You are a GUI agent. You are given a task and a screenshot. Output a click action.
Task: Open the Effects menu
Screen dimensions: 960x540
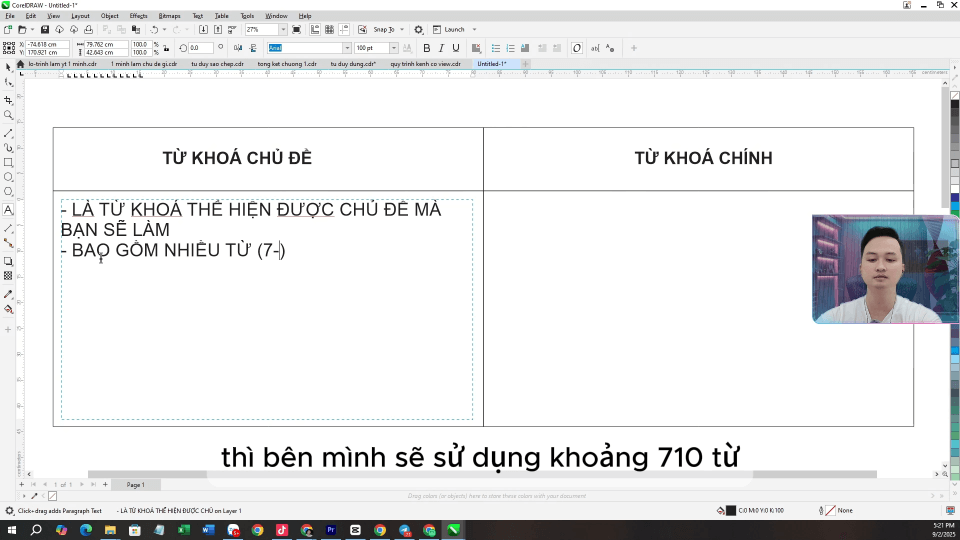tap(138, 16)
